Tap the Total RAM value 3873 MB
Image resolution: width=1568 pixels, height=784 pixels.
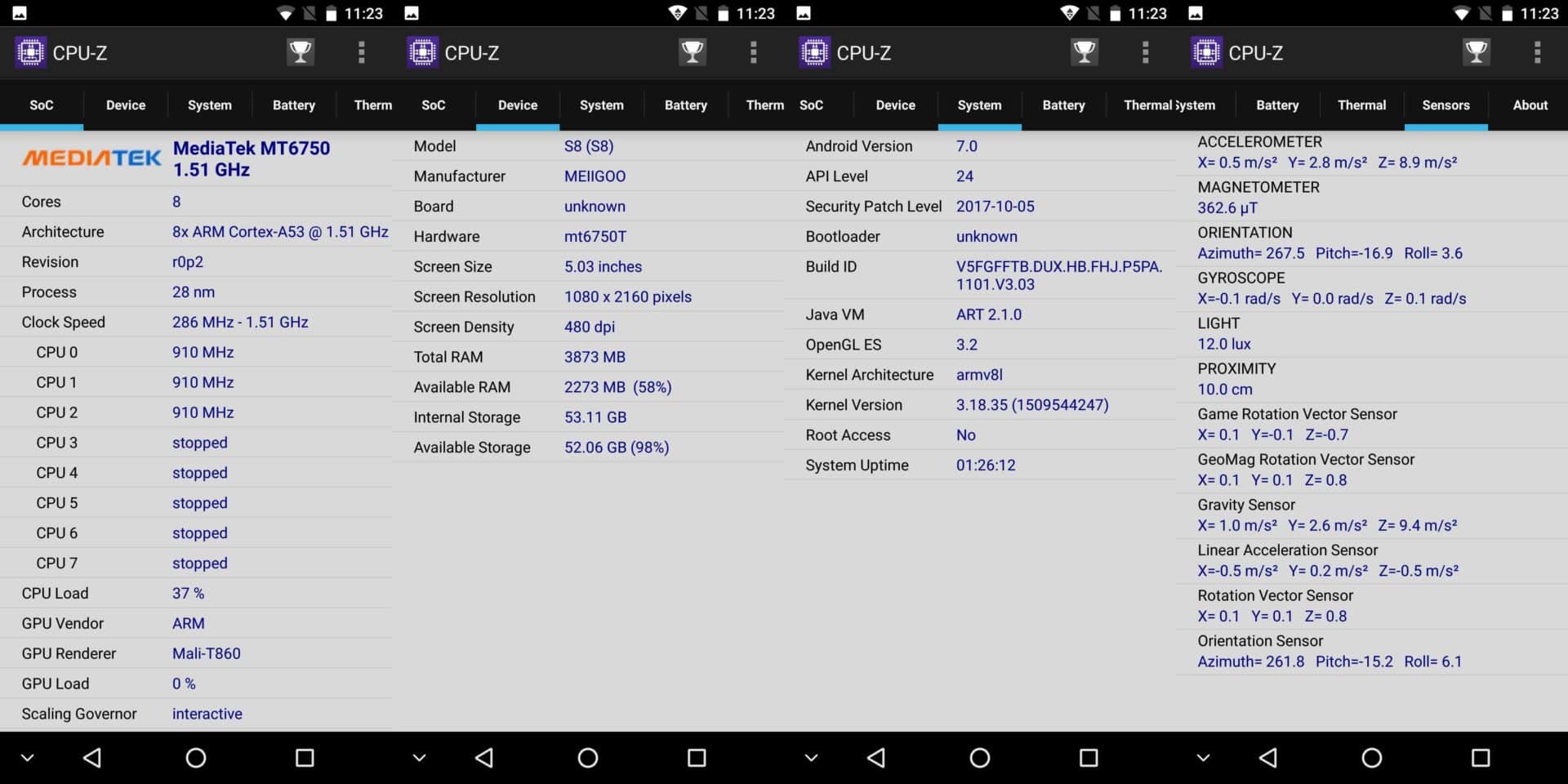(595, 357)
